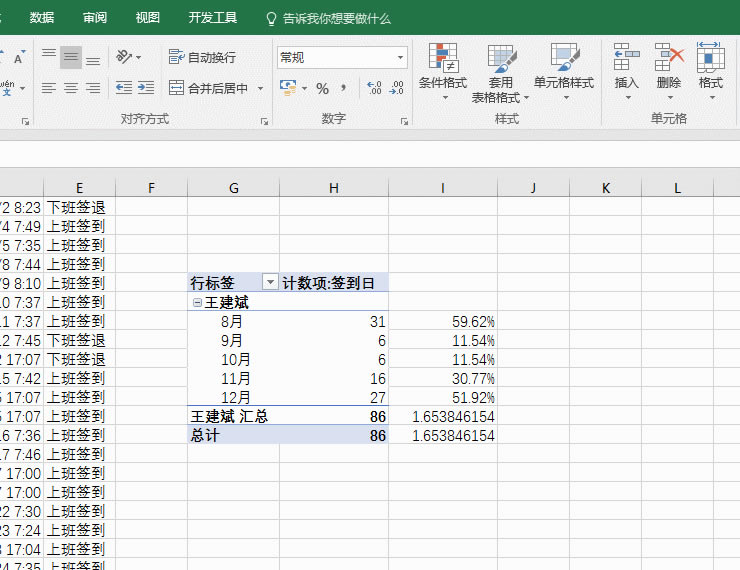Select column E header
Viewport: 740px width, 570px height.
pyautogui.click(x=79, y=188)
